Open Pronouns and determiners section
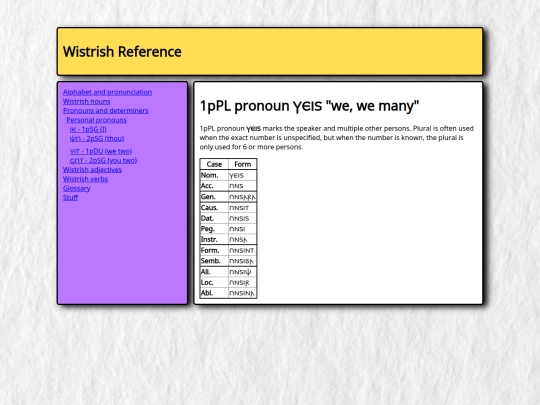 (x=106, y=111)
